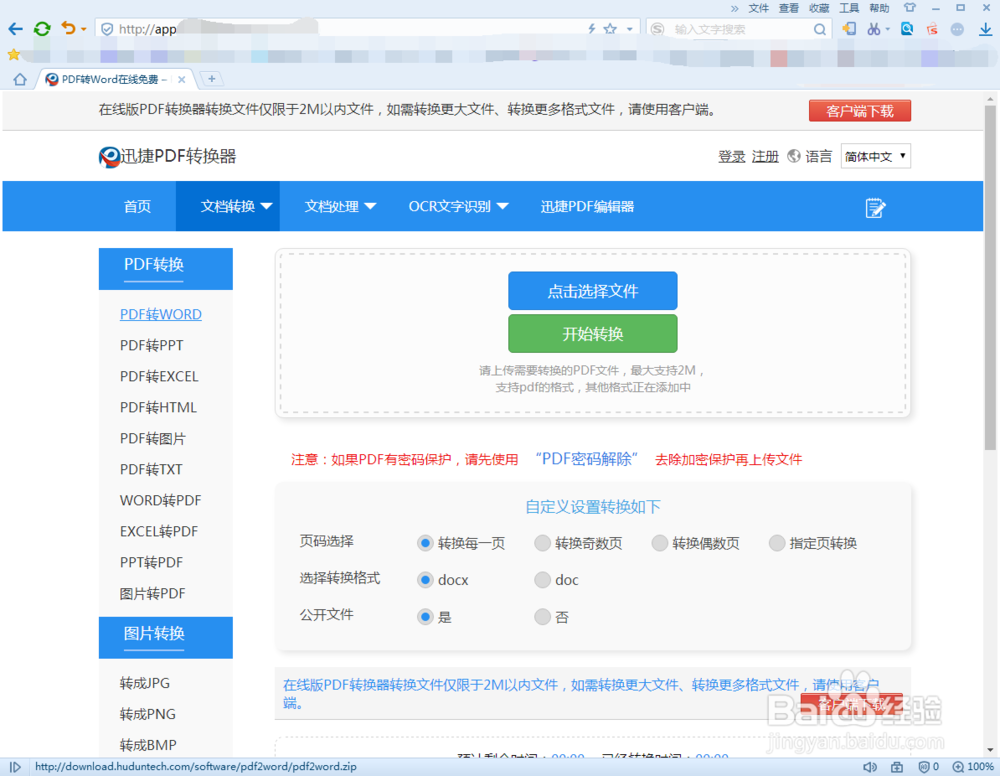
Task: Click the image search icon in the toolbar
Action: pyautogui.click(x=907, y=28)
